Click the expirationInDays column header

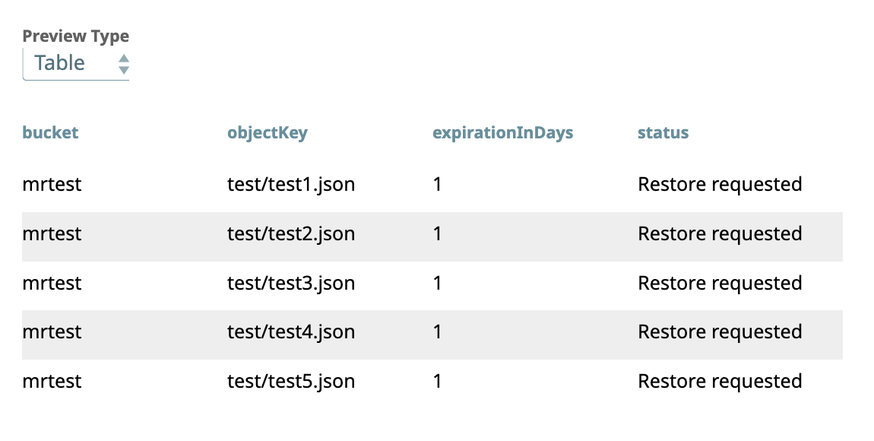pyautogui.click(x=502, y=132)
